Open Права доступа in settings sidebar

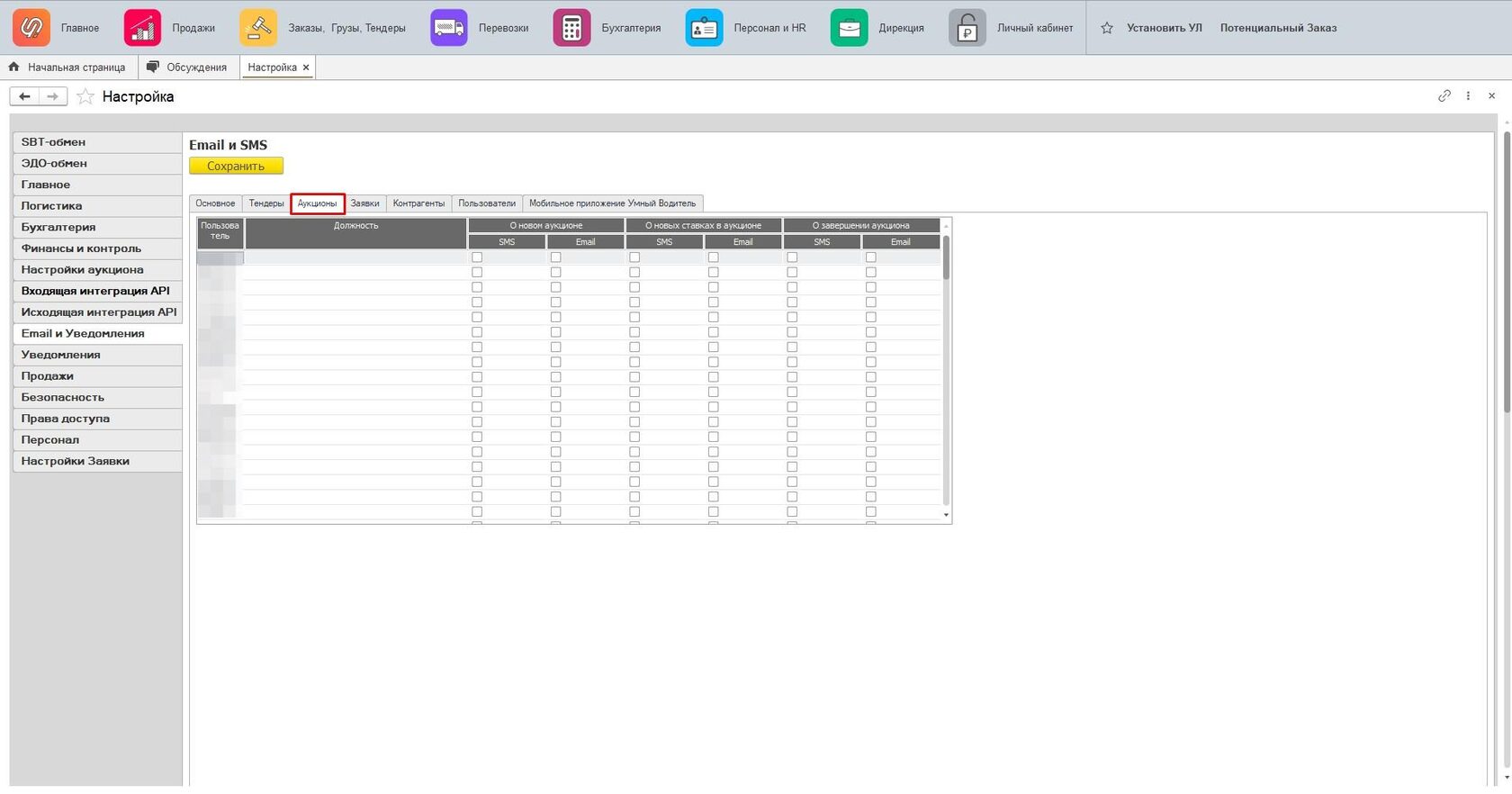97,419
